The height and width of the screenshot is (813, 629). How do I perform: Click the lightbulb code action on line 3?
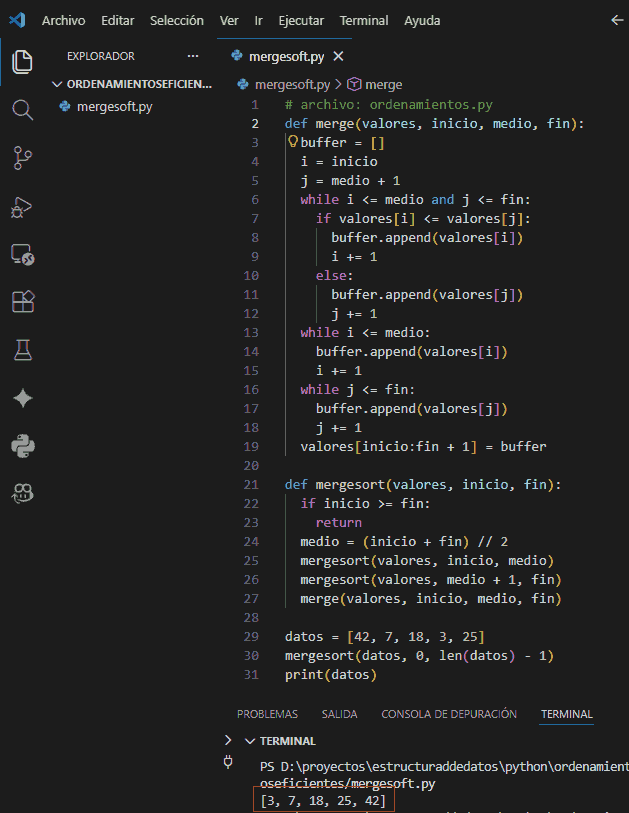293,141
